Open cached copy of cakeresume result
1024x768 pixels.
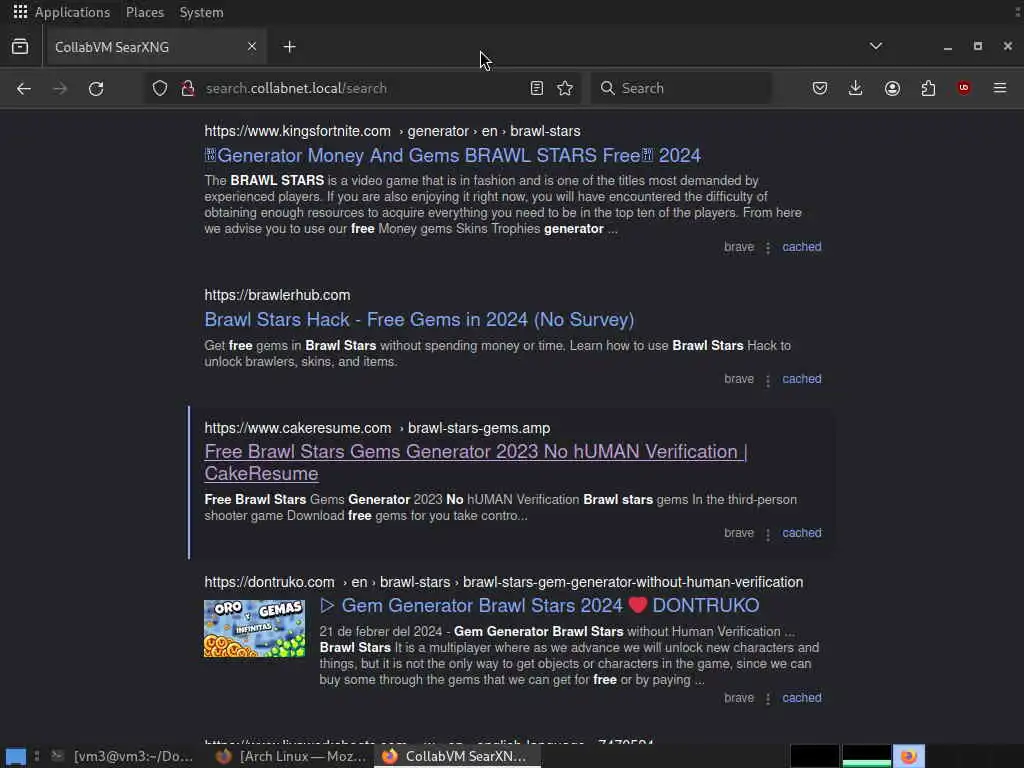coord(802,533)
